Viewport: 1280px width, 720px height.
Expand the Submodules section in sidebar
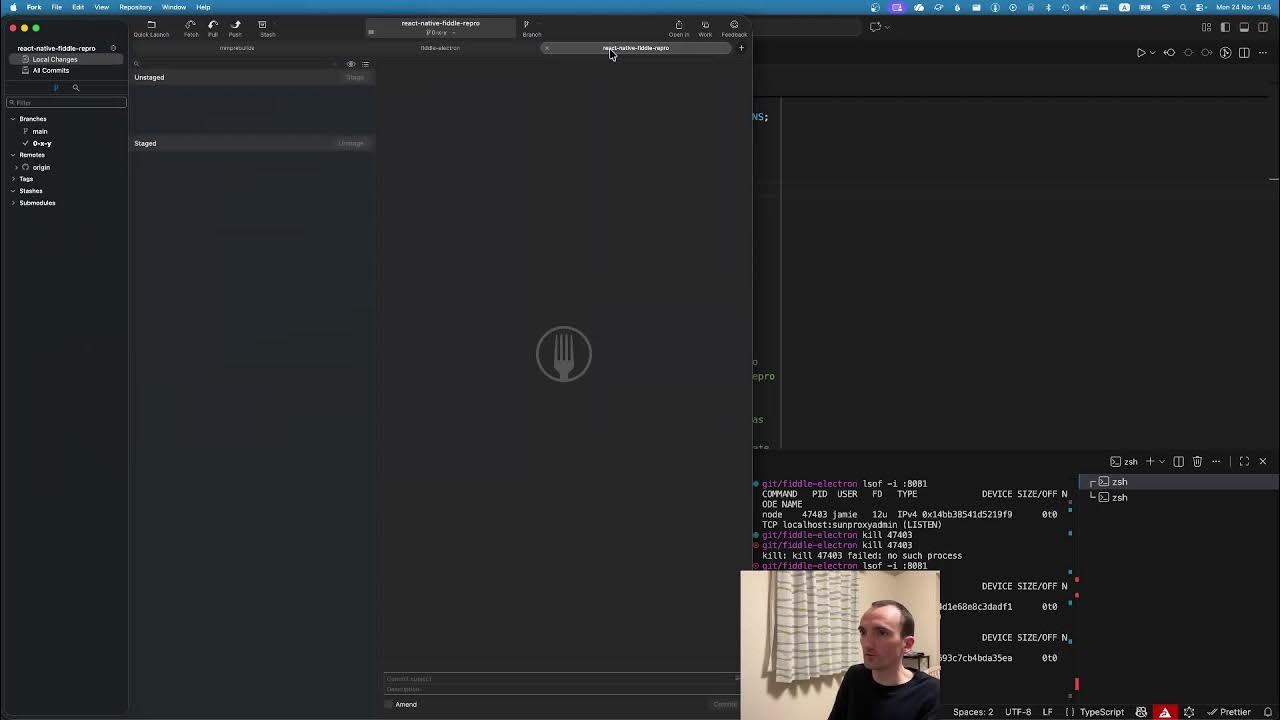(x=13, y=203)
